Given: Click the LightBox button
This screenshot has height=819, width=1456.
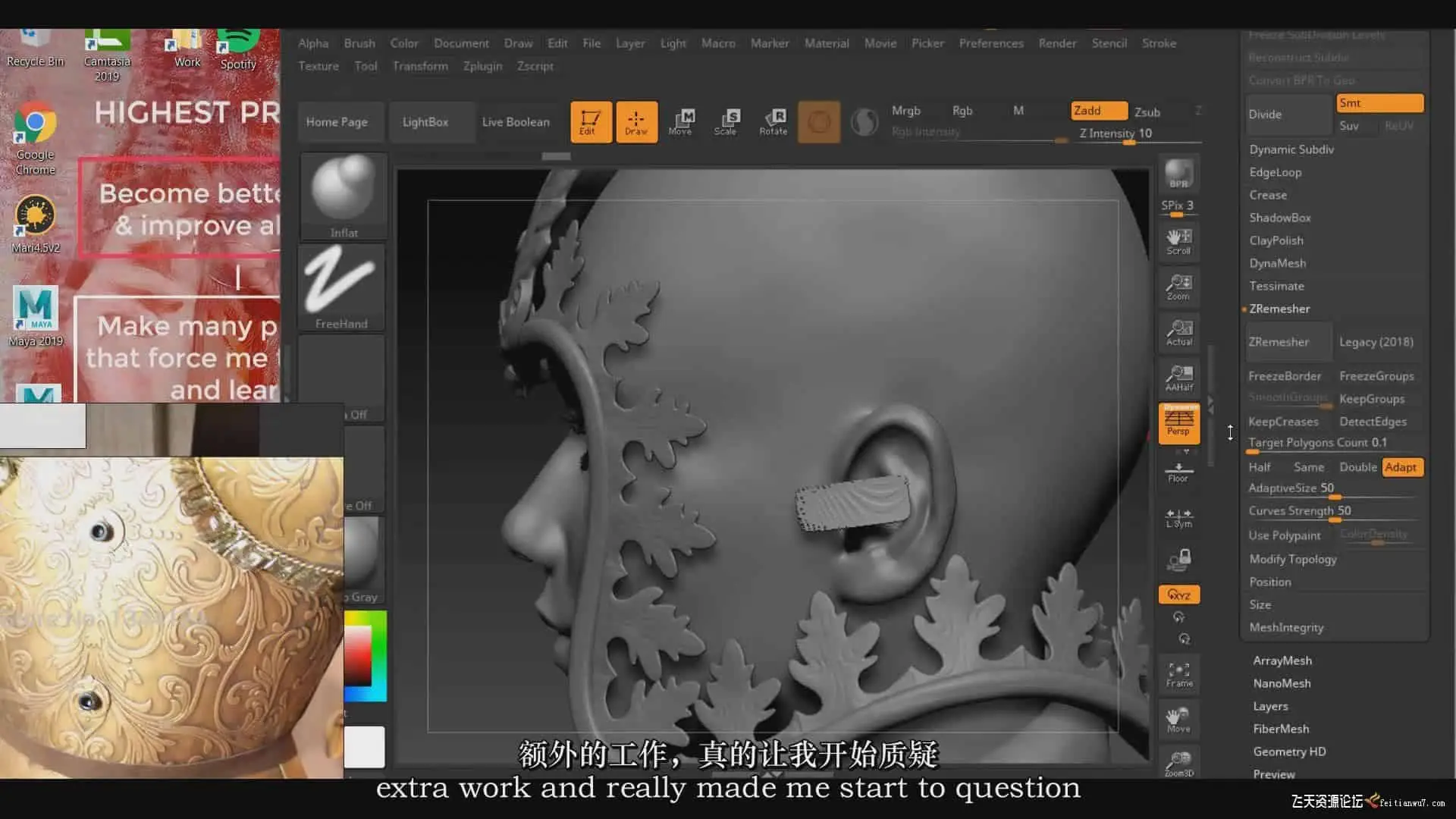Looking at the screenshot, I should (x=425, y=121).
